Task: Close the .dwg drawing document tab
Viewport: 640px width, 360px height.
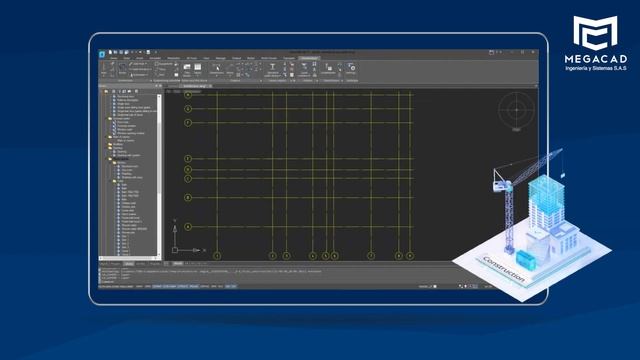Action: click(x=210, y=86)
